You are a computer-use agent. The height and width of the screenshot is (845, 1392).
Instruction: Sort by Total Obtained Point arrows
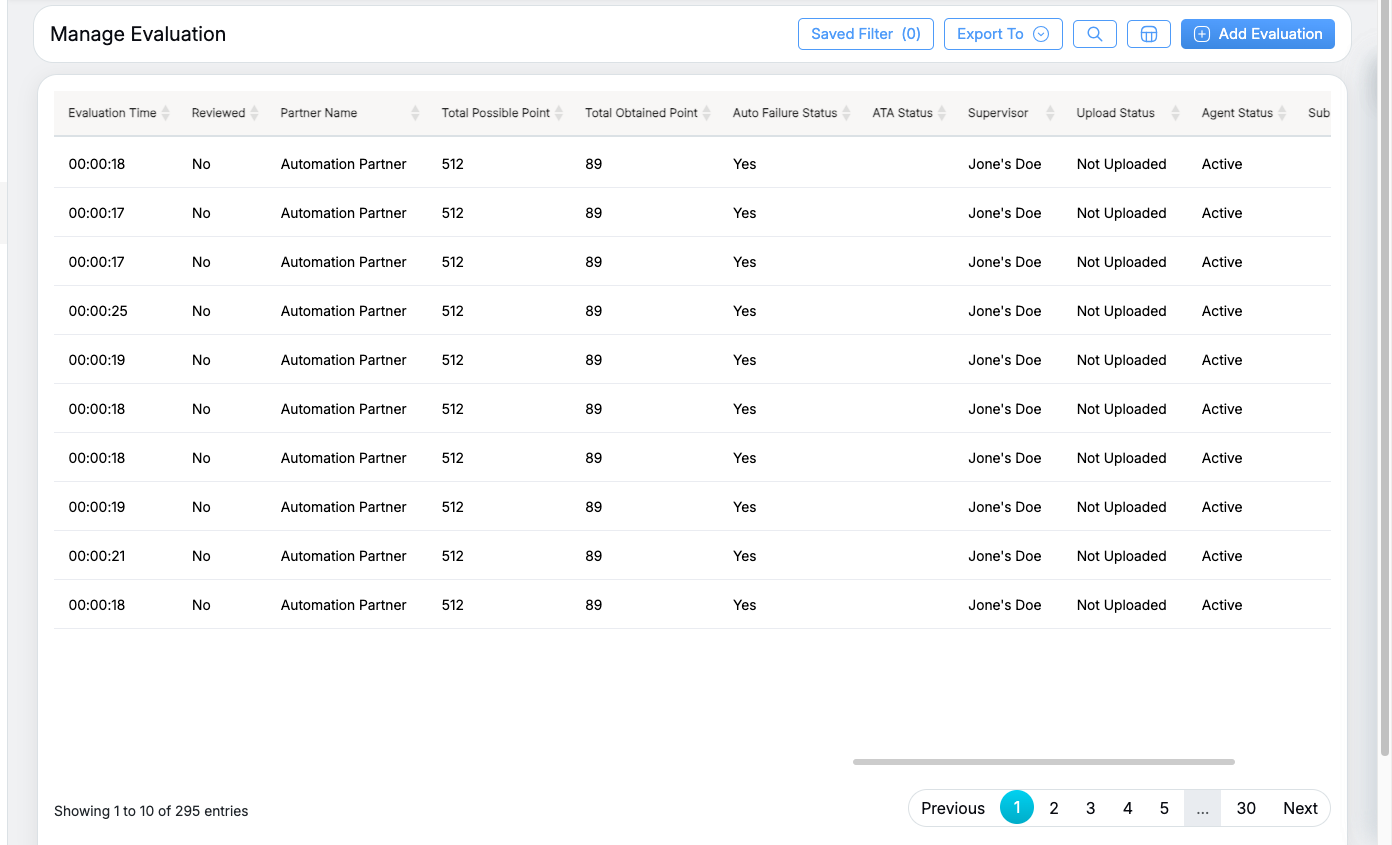(x=707, y=113)
